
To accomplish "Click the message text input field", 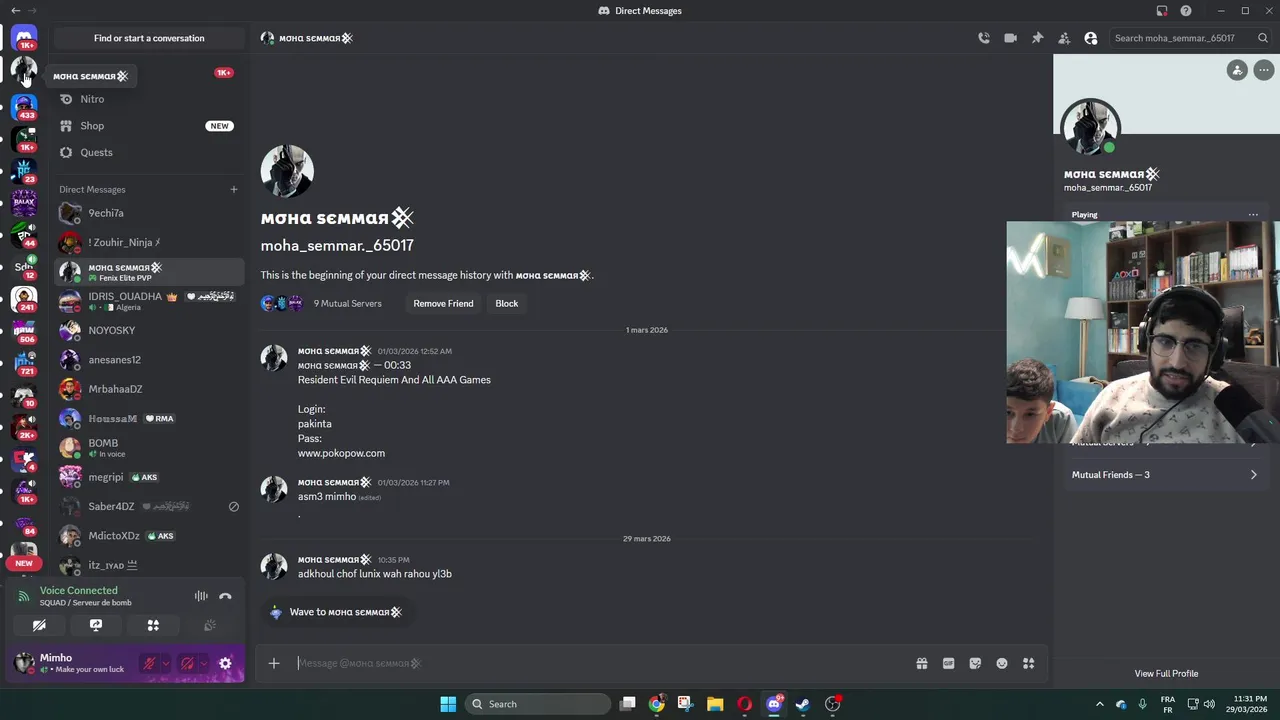I will tap(600, 663).
